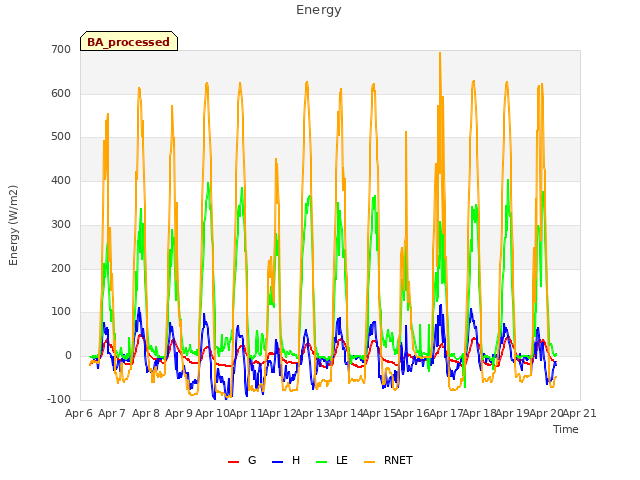The image size is (640, 480).
Task: Click the 300 y-axis tick label
Action: tap(61, 224)
